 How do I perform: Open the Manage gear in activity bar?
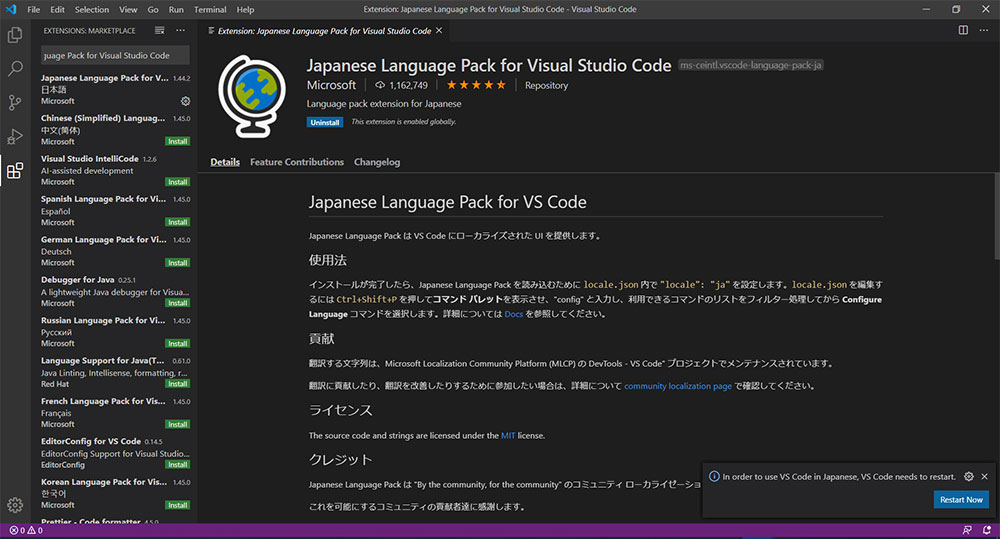pos(15,505)
